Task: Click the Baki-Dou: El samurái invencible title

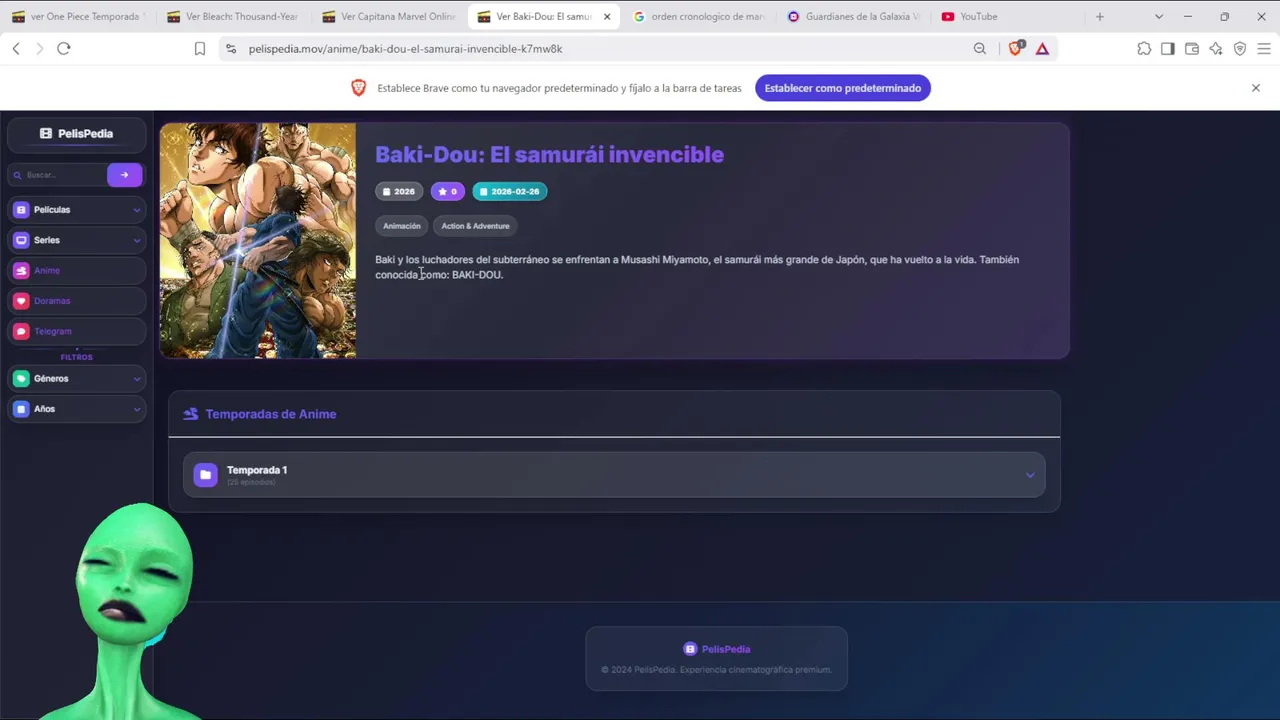Action: tap(549, 154)
